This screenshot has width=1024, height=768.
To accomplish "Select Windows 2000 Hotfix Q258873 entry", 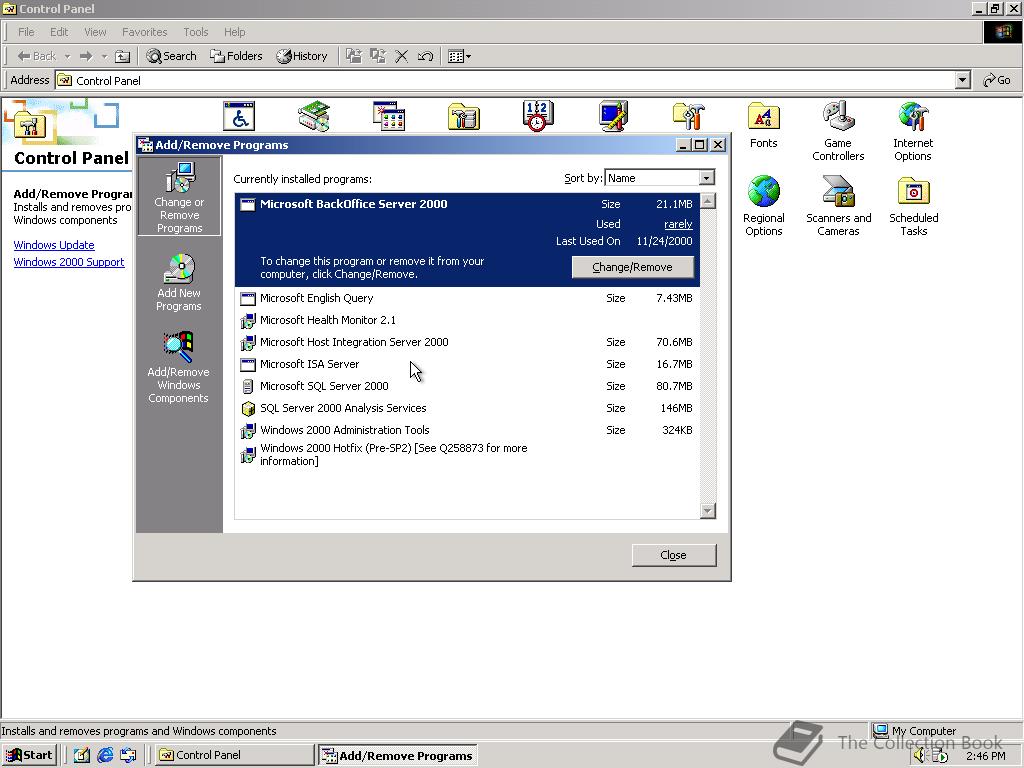I will 467,455.
